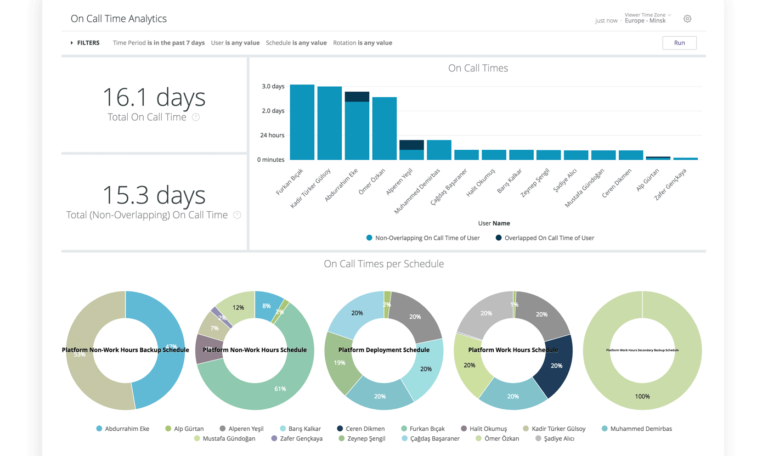Toggle Zeynep Şengil legend entry
Image resolution: width=768 pixels, height=456 pixels.
tap(362, 438)
